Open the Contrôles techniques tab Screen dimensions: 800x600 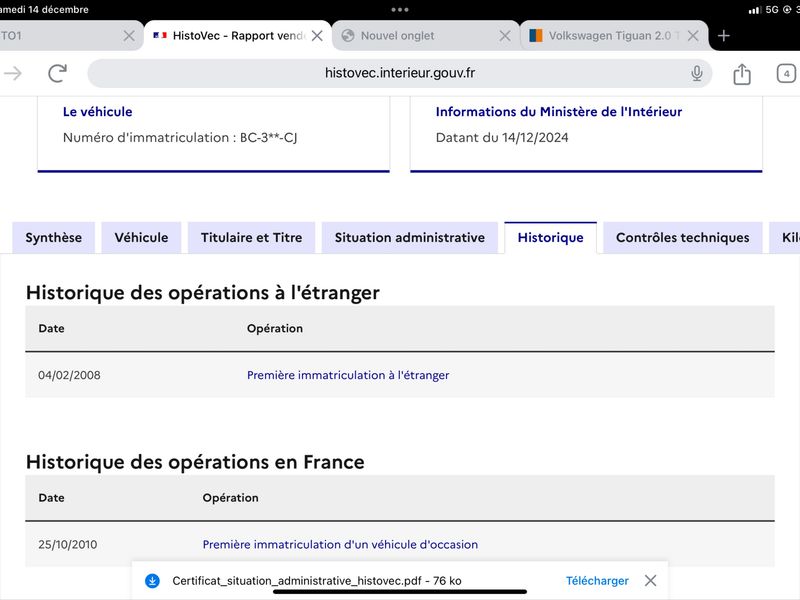[683, 238]
